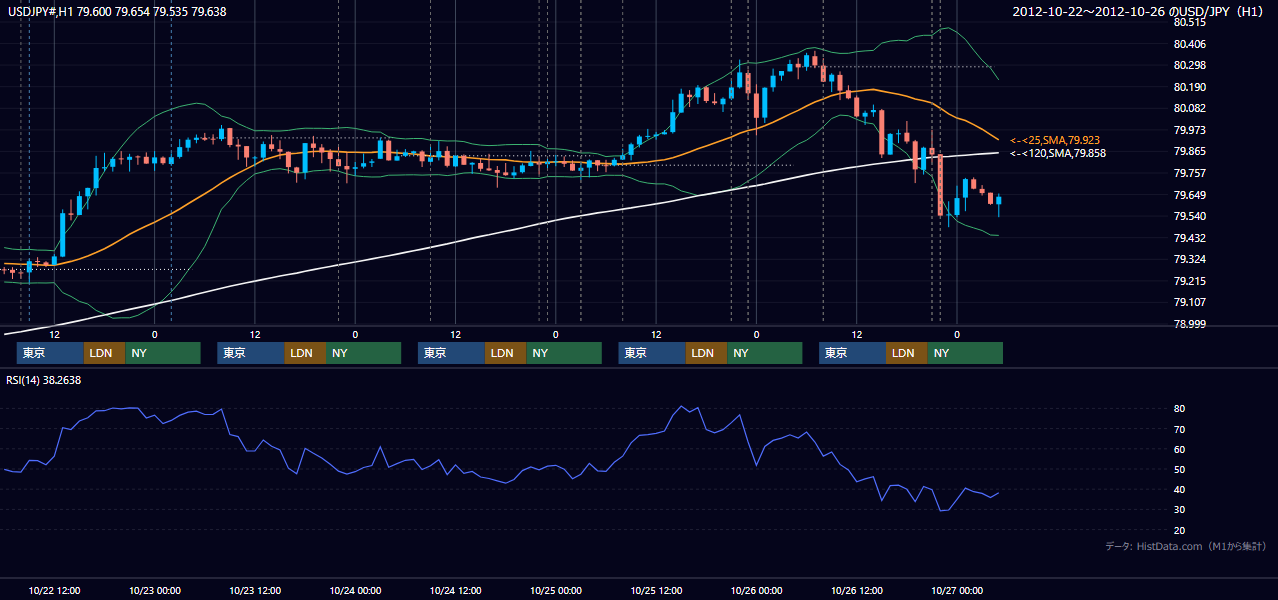This screenshot has height=600, width=1278.
Task: Click price axis label 80.515
Action: coord(1191,22)
